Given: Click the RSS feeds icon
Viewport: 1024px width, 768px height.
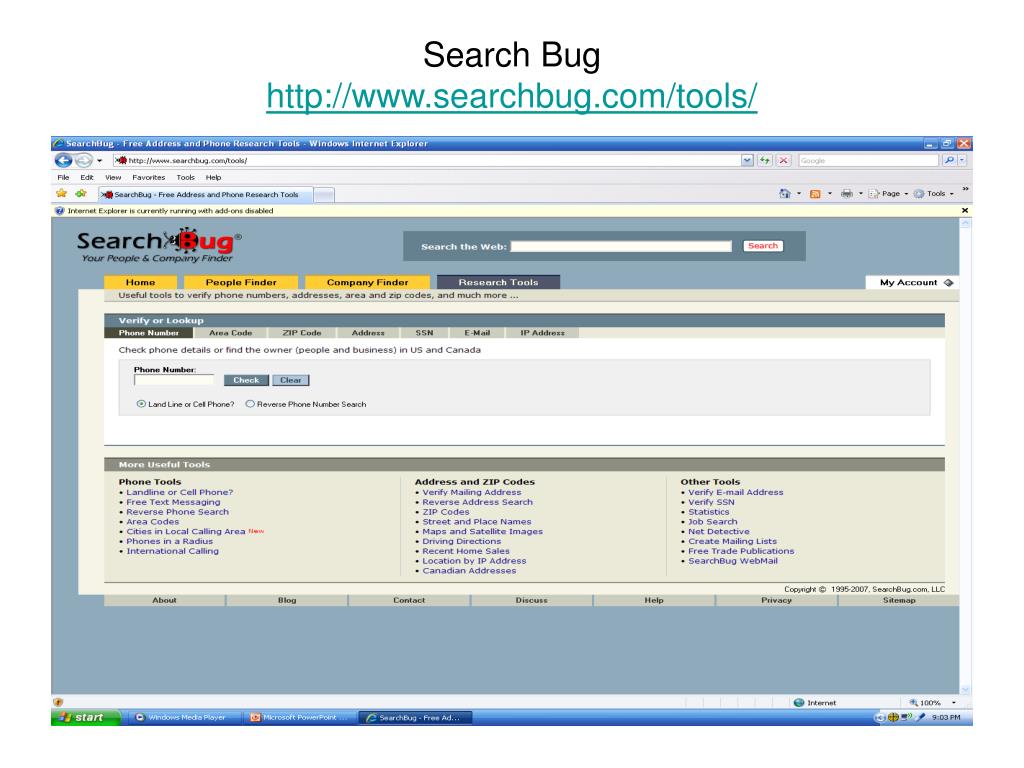Looking at the screenshot, I should click(x=815, y=194).
